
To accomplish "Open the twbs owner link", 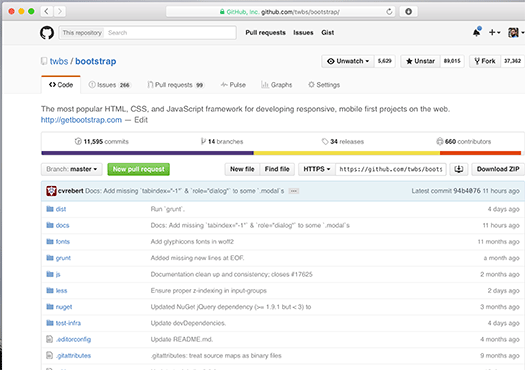I will [59, 61].
